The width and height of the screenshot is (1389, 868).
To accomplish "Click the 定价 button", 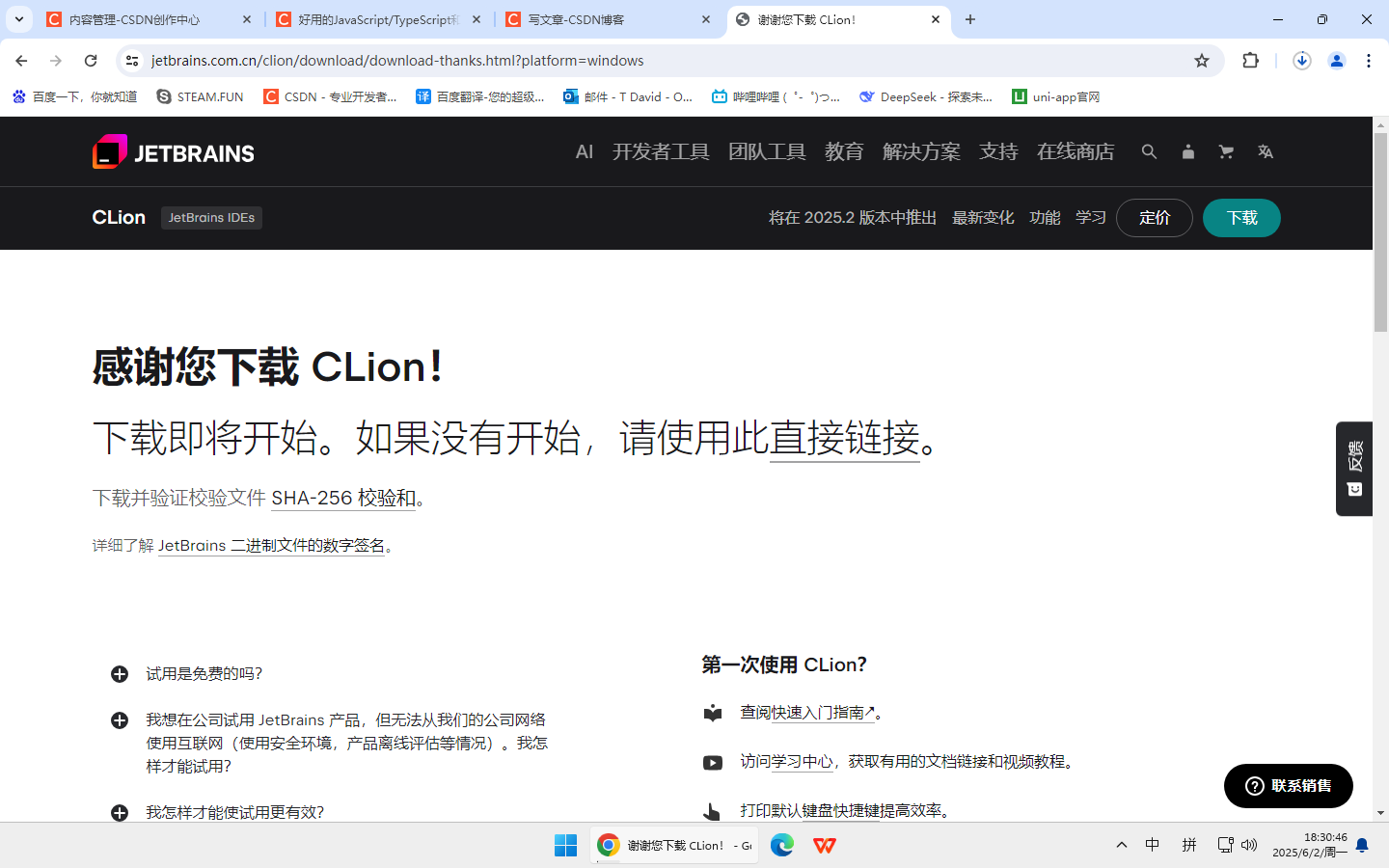I will click(1155, 218).
